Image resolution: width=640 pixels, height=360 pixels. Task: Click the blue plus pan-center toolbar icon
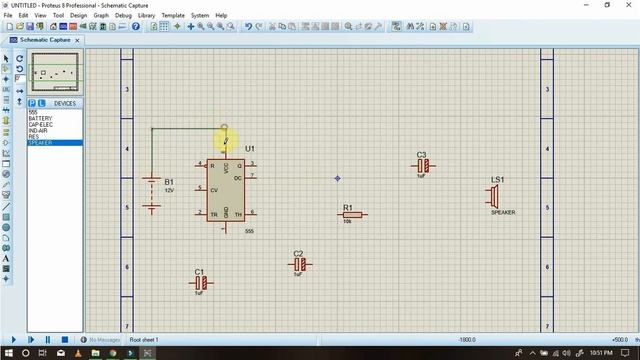tap(191, 27)
